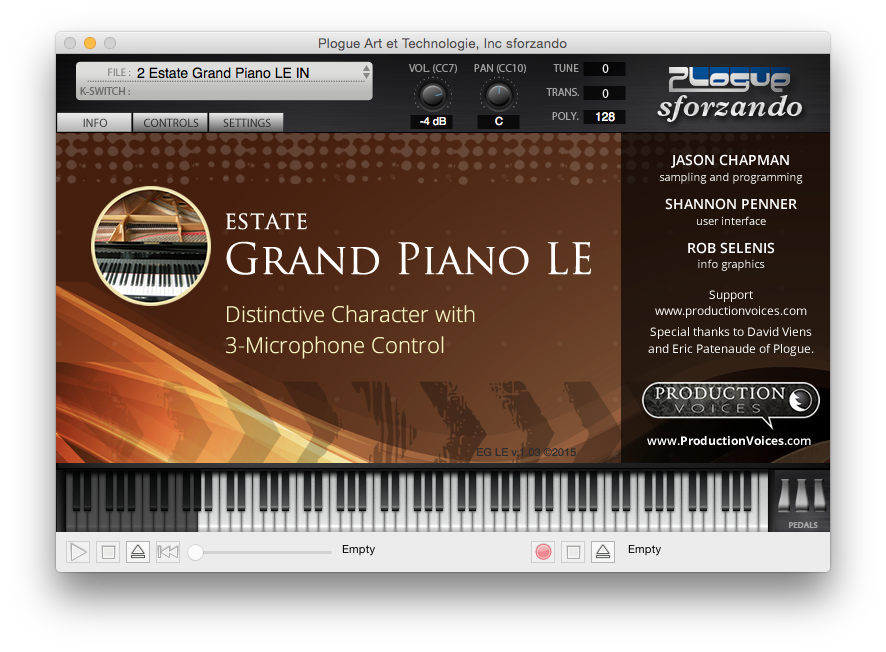Image resolution: width=886 pixels, height=652 pixels.
Task: Select the -4 dB volume readout
Action: point(432,121)
